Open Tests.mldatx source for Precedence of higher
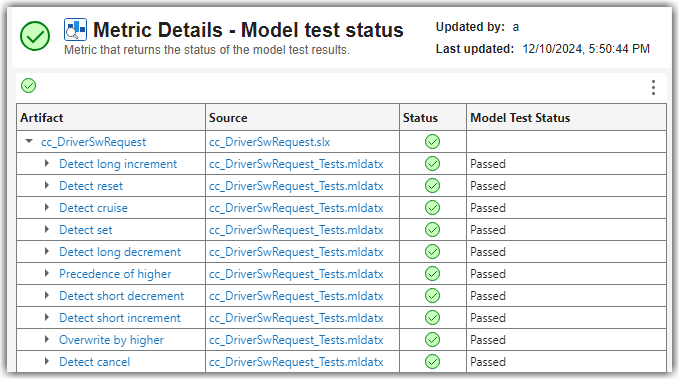This screenshot has height=380, width=680. tap(296, 274)
